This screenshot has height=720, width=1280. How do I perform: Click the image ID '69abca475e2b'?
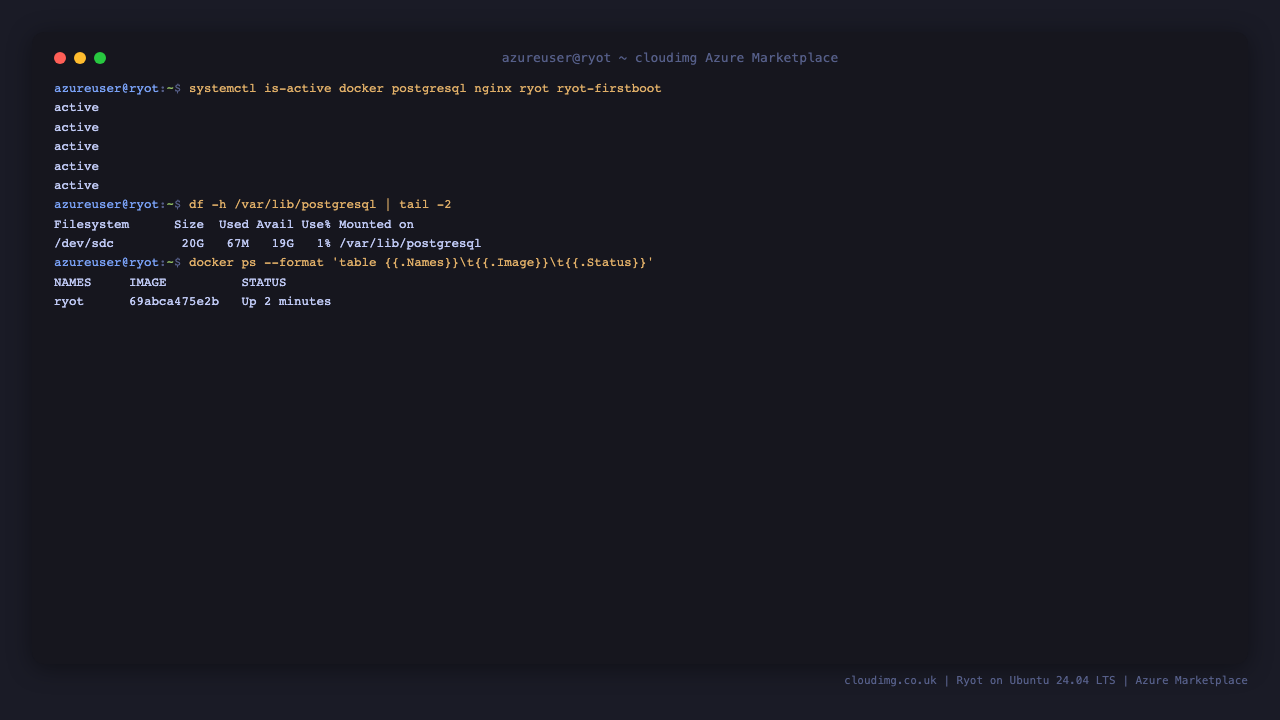(174, 301)
